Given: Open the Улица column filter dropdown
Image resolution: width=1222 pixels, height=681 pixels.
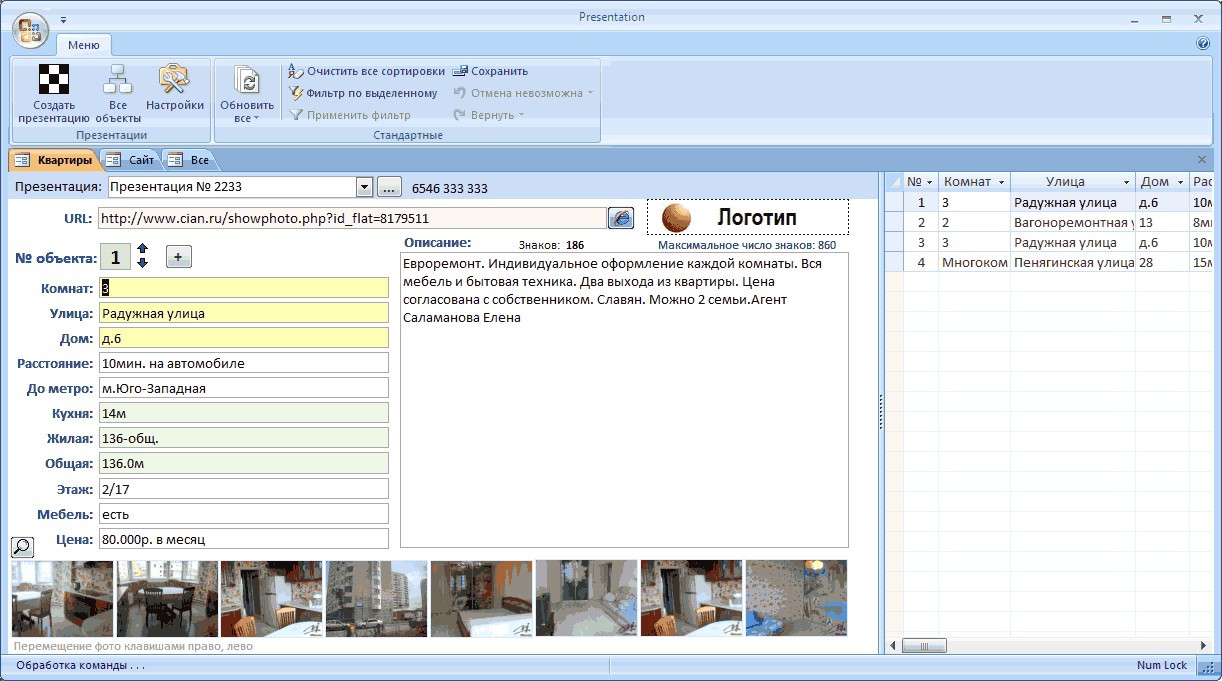Looking at the screenshot, I should 1126,182.
